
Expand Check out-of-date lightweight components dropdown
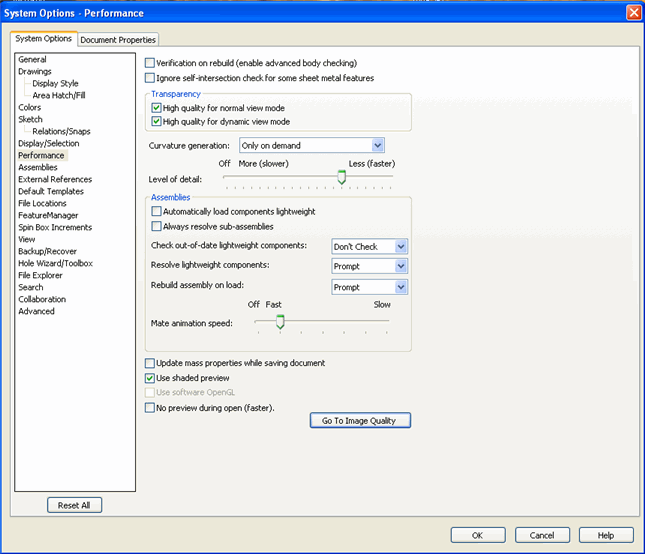[x=369, y=247]
